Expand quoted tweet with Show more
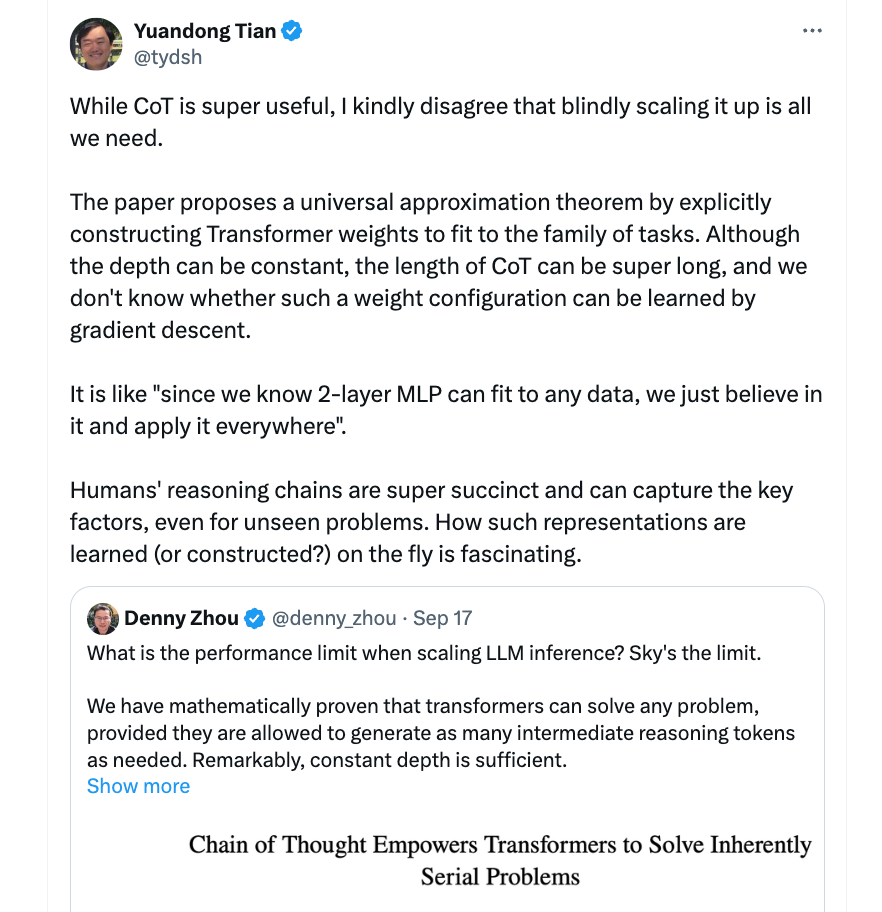Screen dimensions: 882x912 [138, 786]
